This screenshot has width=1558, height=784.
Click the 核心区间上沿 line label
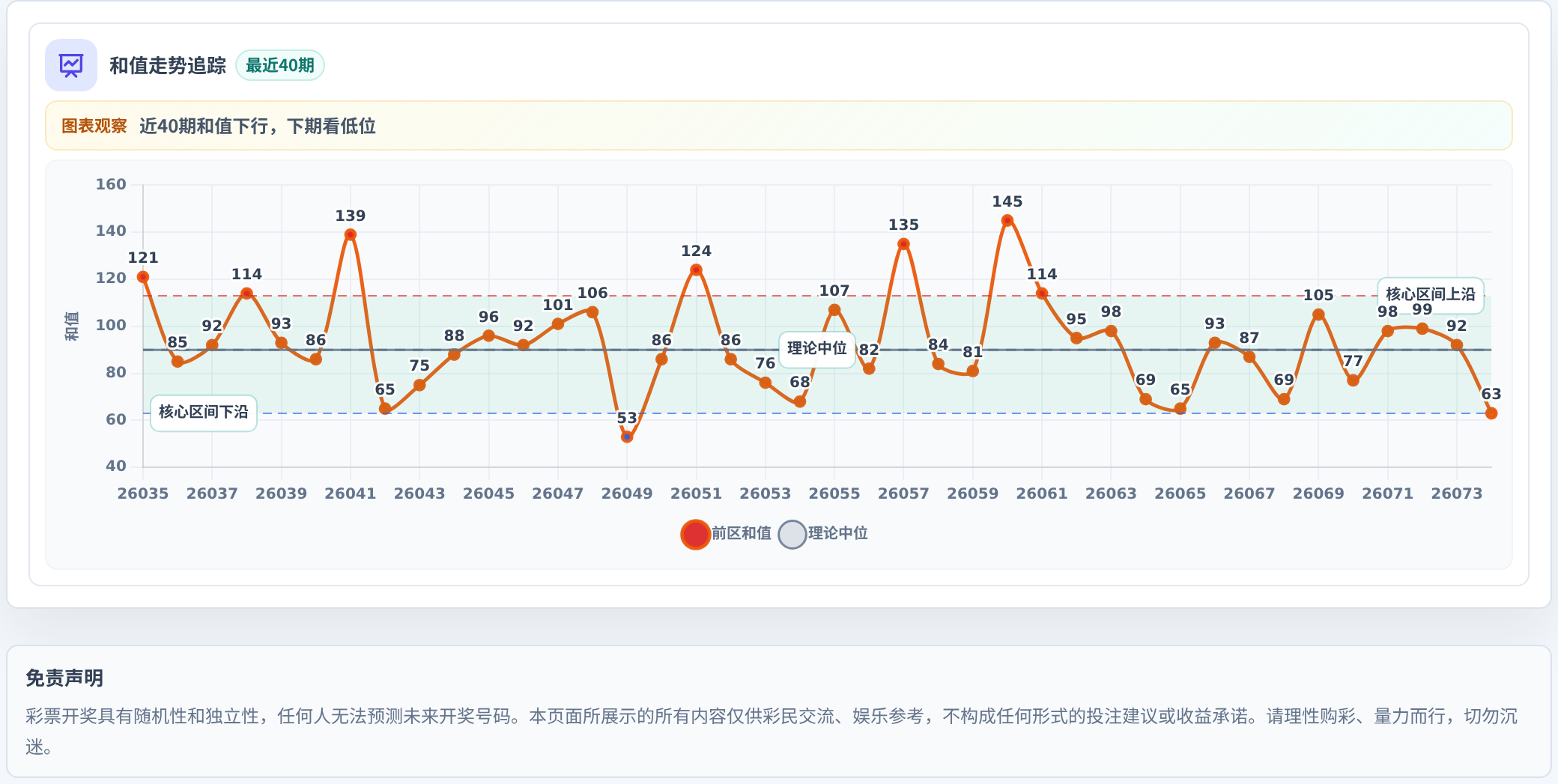coord(1431,294)
